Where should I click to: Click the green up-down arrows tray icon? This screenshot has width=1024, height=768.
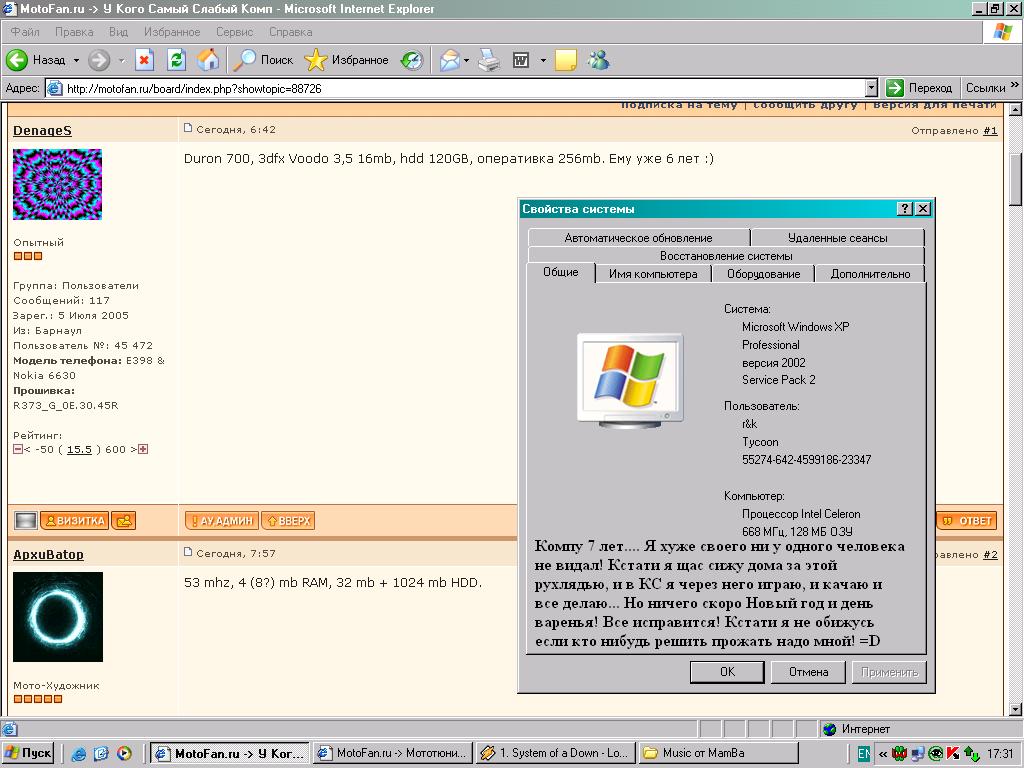click(972, 754)
